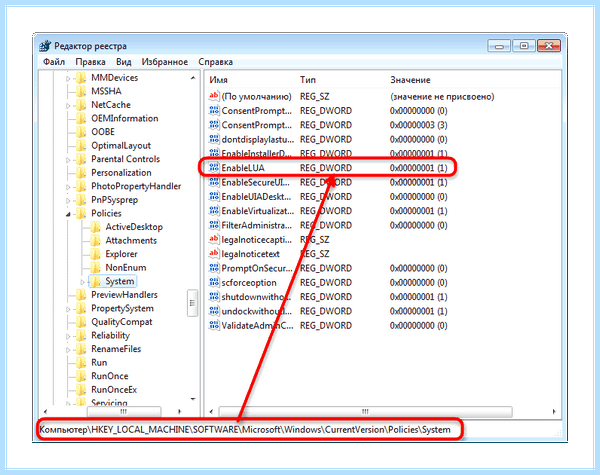Image resolution: width=600 pixels, height=475 pixels.
Task: Click the Значение column header
Action: (x=410, y=80)
